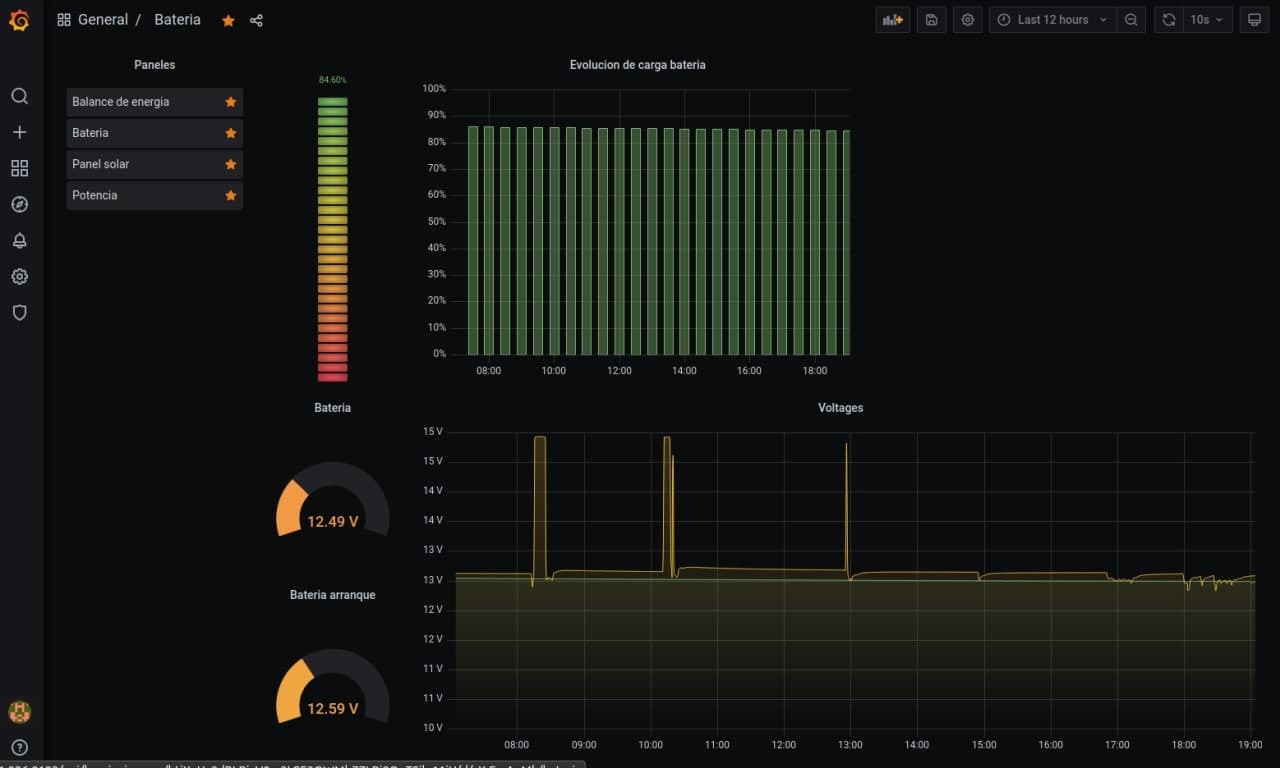Open the user avatar in sidebar

coord(19,712)
